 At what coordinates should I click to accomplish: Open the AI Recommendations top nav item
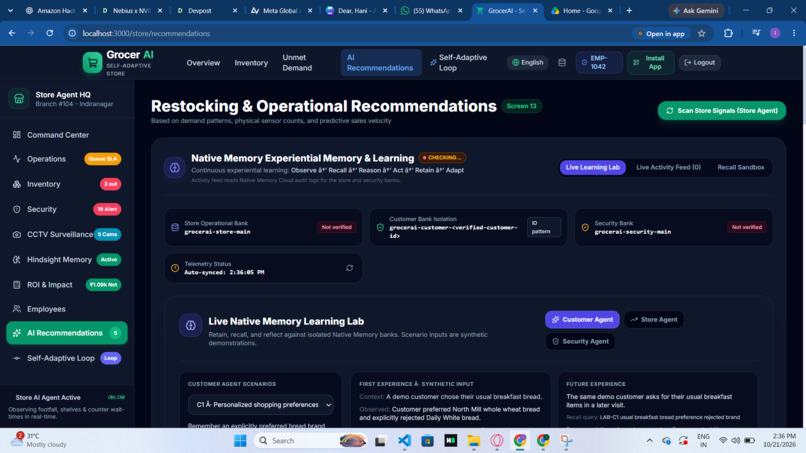click(x=380, y=63)
